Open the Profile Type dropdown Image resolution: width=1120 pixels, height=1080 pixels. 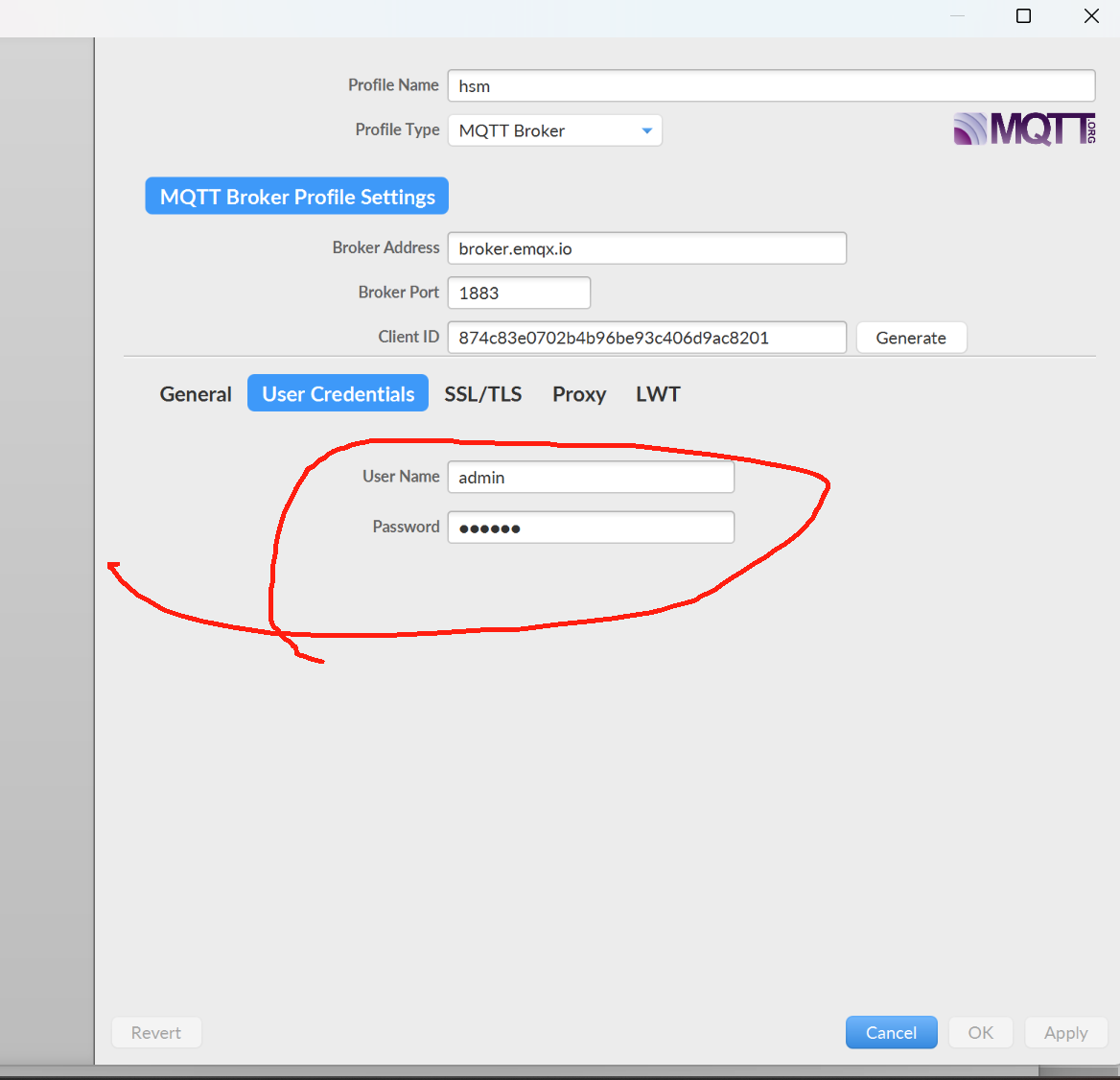(x=554, y=130)
